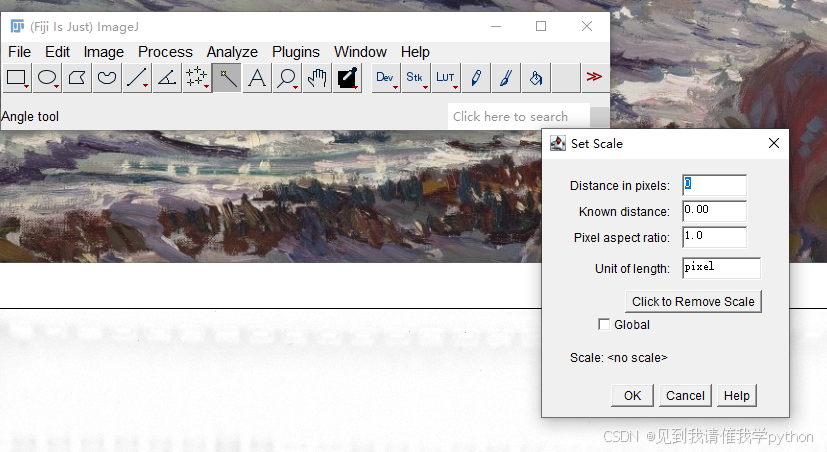Open the Analyze menu
This screenshot has height=452, width=827.
coord(232,52)
